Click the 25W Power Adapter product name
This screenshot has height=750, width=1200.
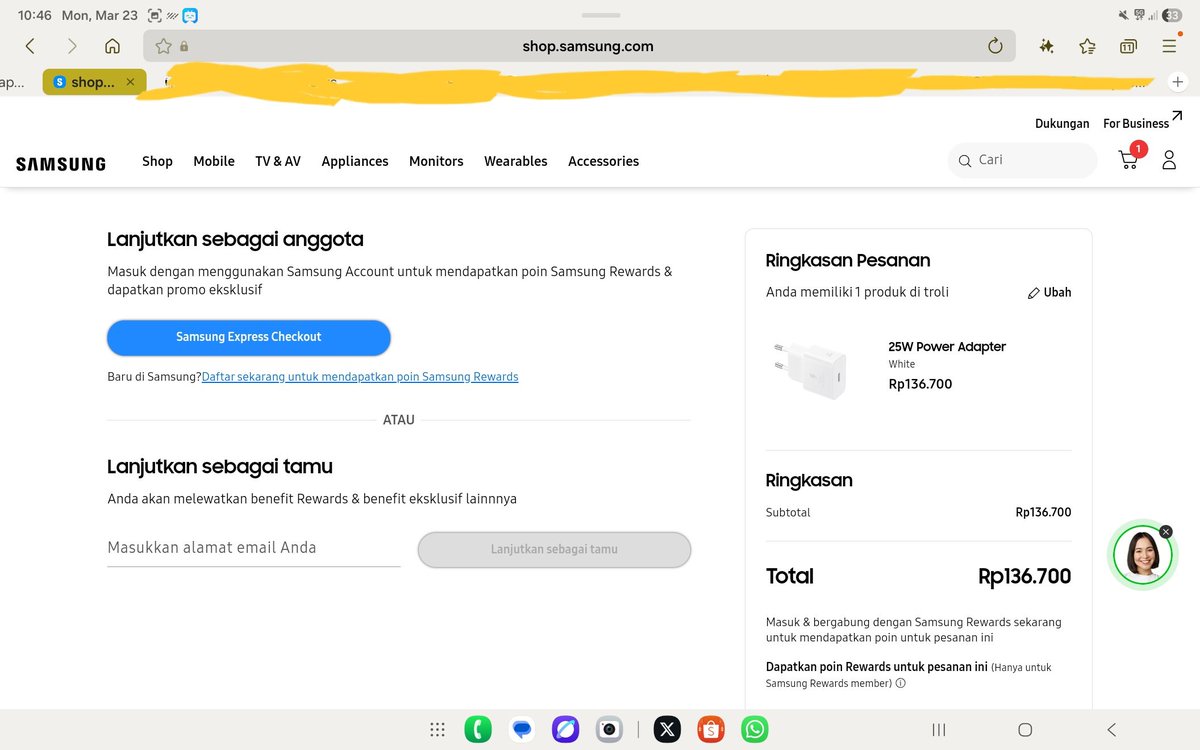pyautogui.click(x=947, y=347)
